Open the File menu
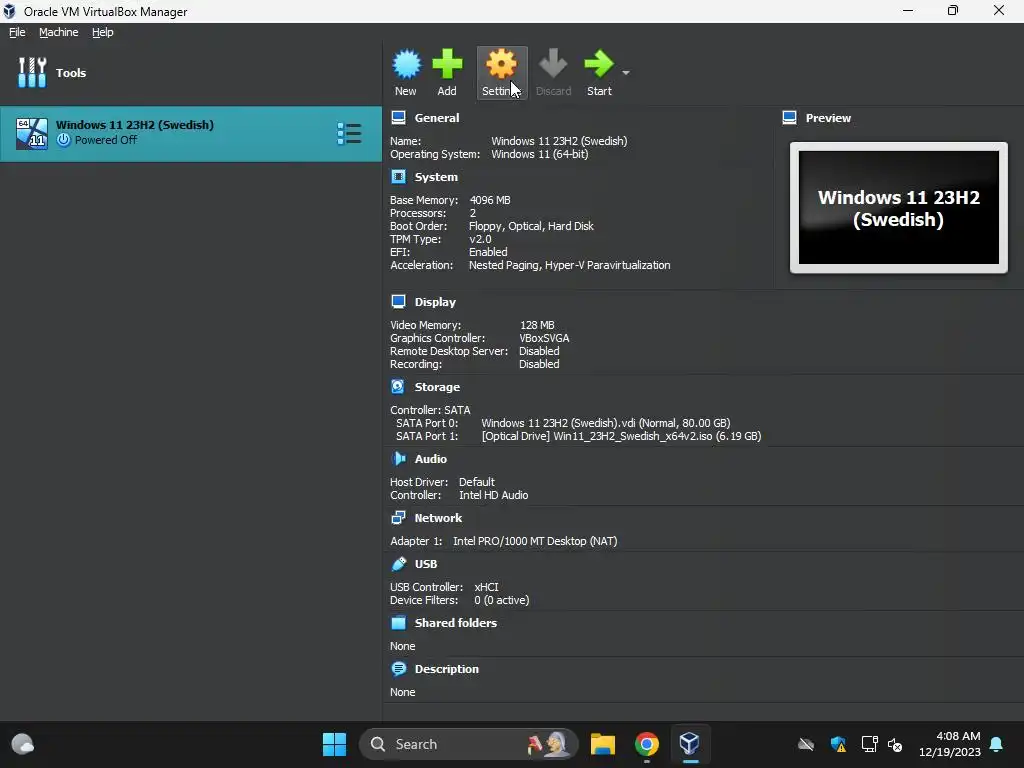Image resolution: width=1024 pixels, height=768 pixels. [x=17, y=32]
